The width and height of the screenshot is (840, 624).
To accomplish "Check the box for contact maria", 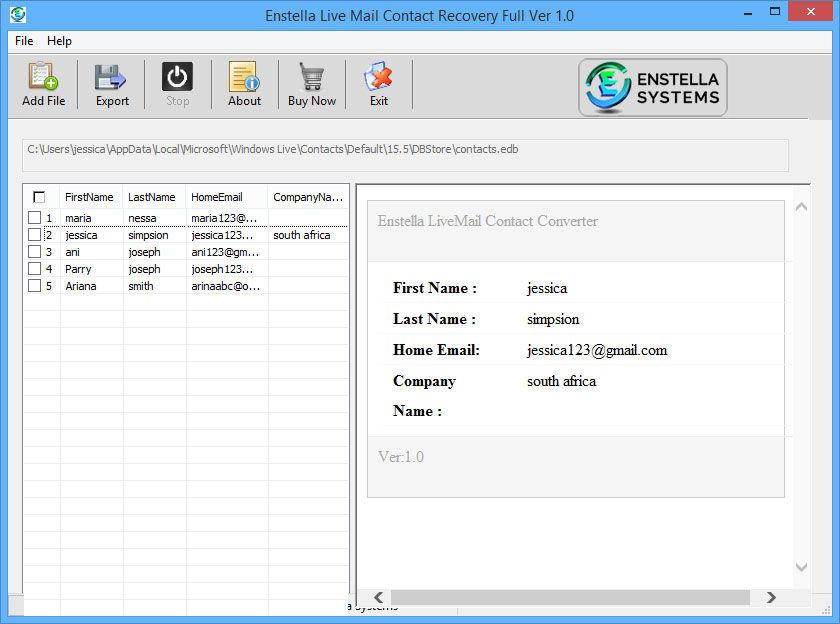I will [x=34, y=217].
